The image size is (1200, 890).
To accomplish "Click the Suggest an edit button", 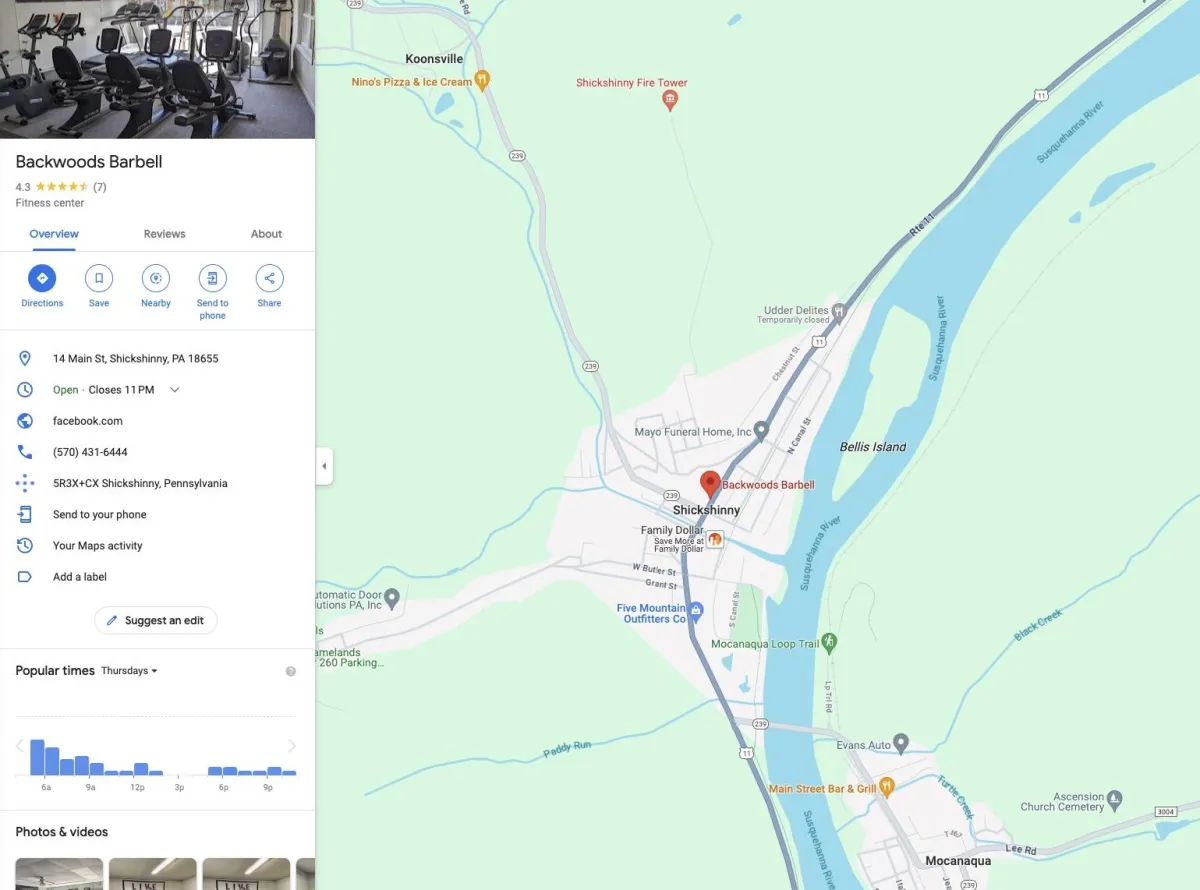I will (156, 620).
